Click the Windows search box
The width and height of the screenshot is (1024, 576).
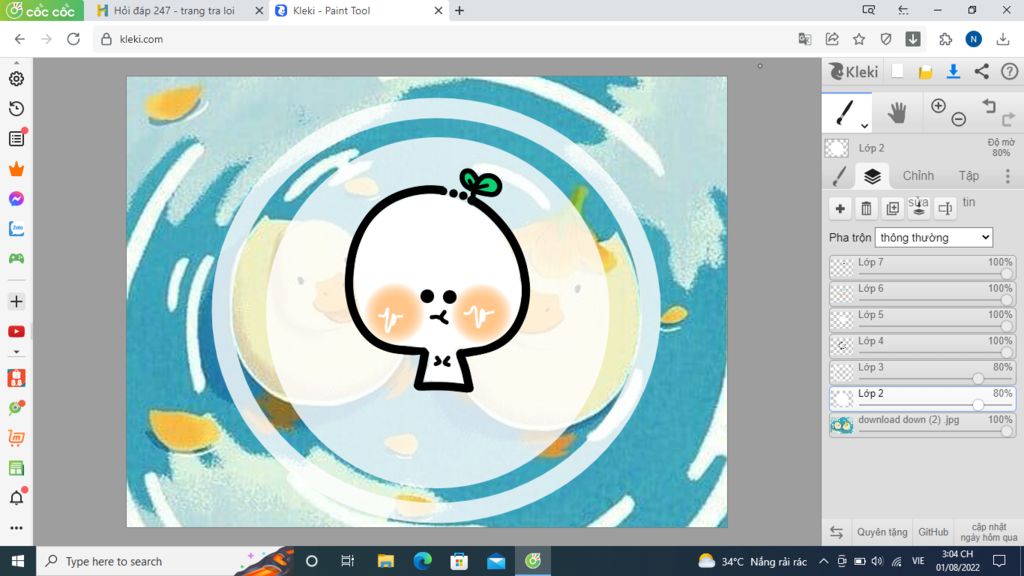click(163, 561)
